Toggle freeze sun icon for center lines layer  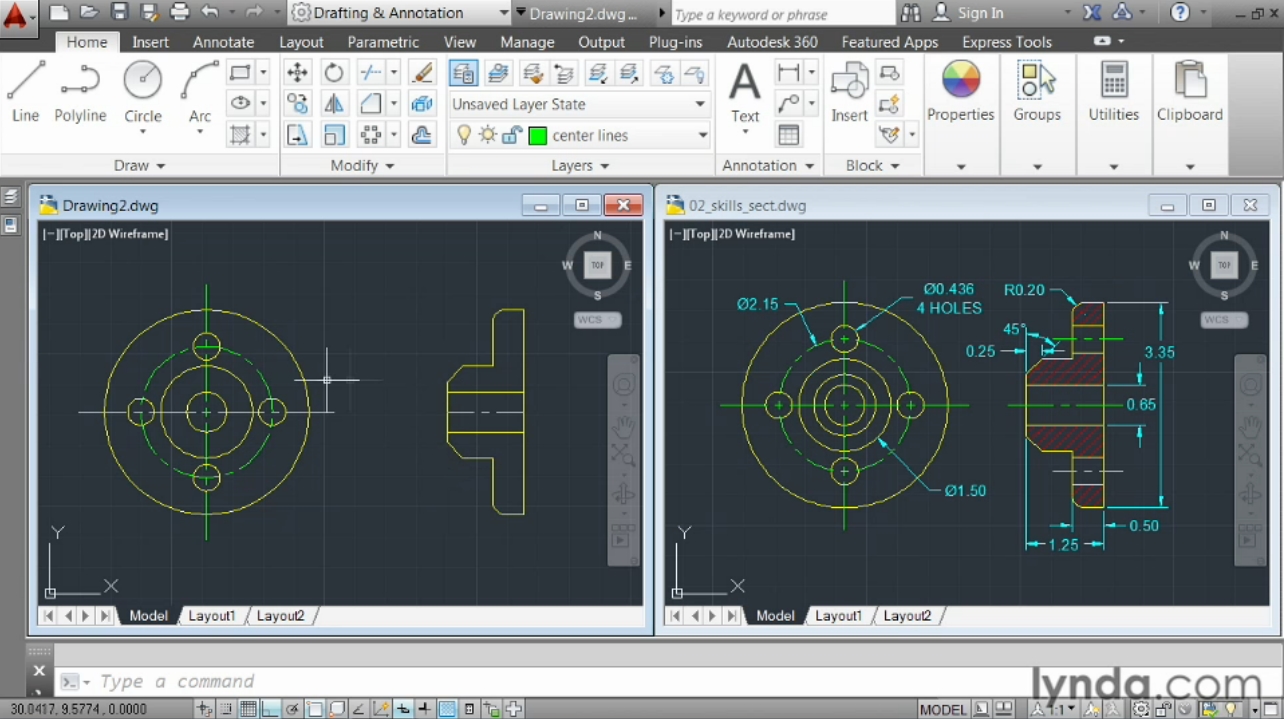pyautogui.click(x=488, y=135)
